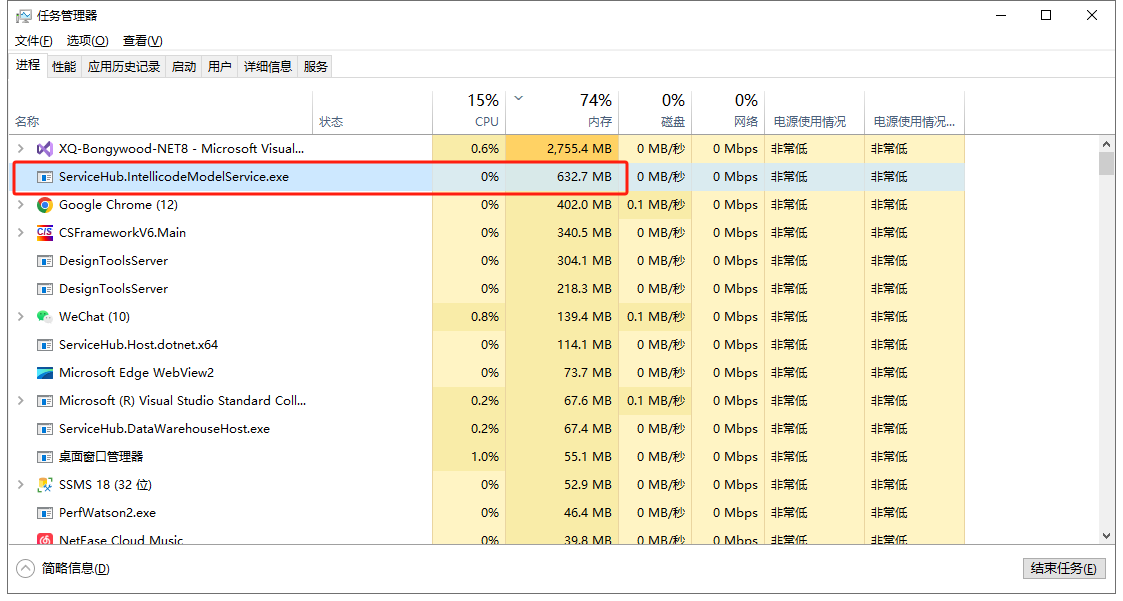This screenshot has width=1123, height=601.
Task: Click the PerfWatson2.exe icon
Action: click(x=44, y=513)
